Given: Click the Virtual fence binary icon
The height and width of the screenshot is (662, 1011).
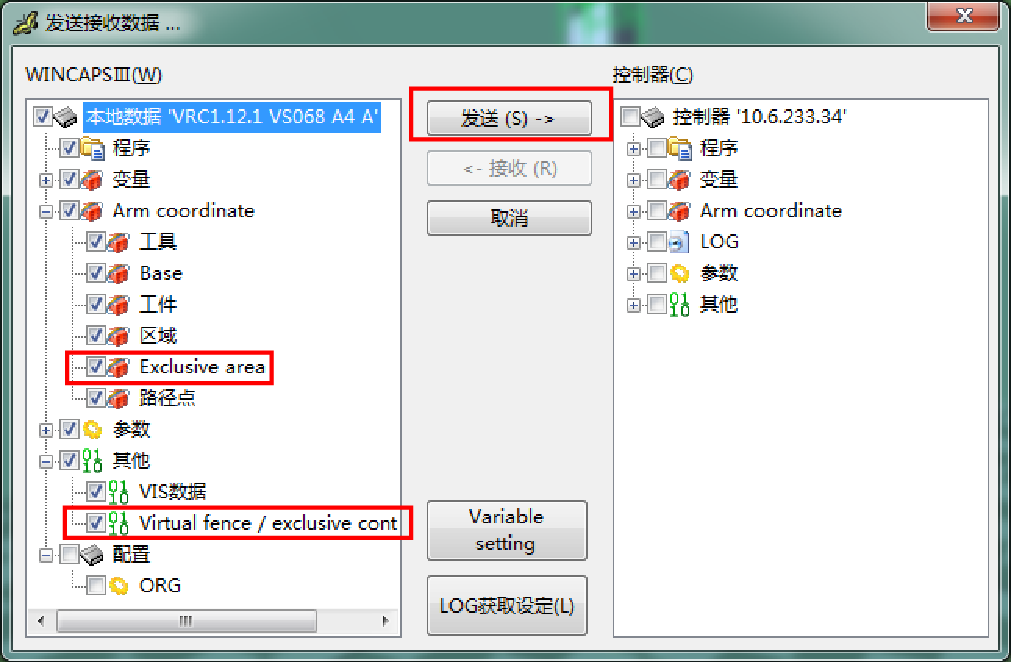Looking at the screenshot, I should click(x=119, y=523).
